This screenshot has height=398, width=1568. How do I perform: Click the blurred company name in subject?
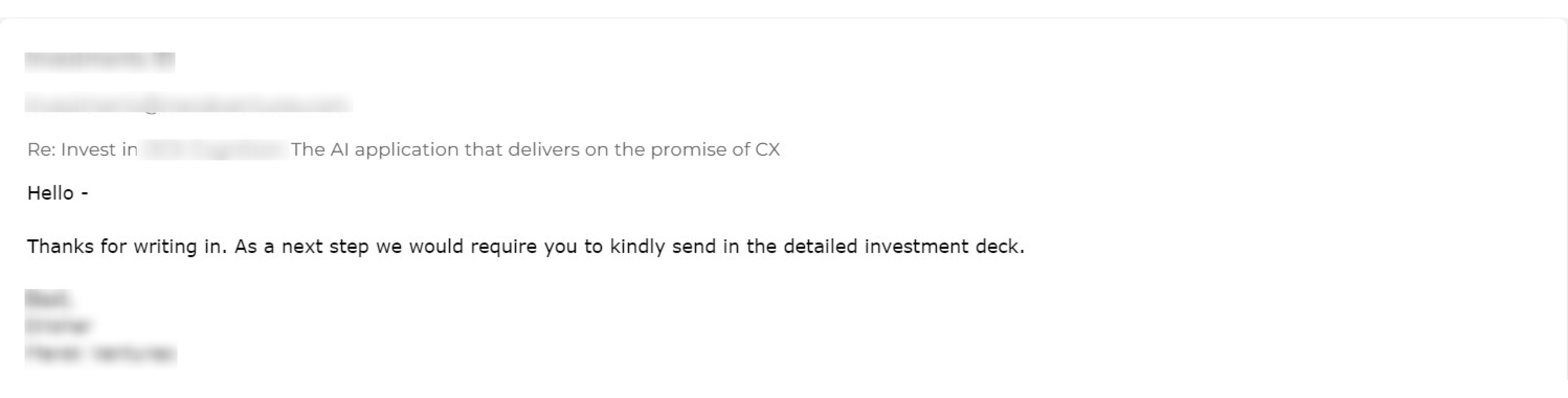pyautogui.click(x=213, y=150)
